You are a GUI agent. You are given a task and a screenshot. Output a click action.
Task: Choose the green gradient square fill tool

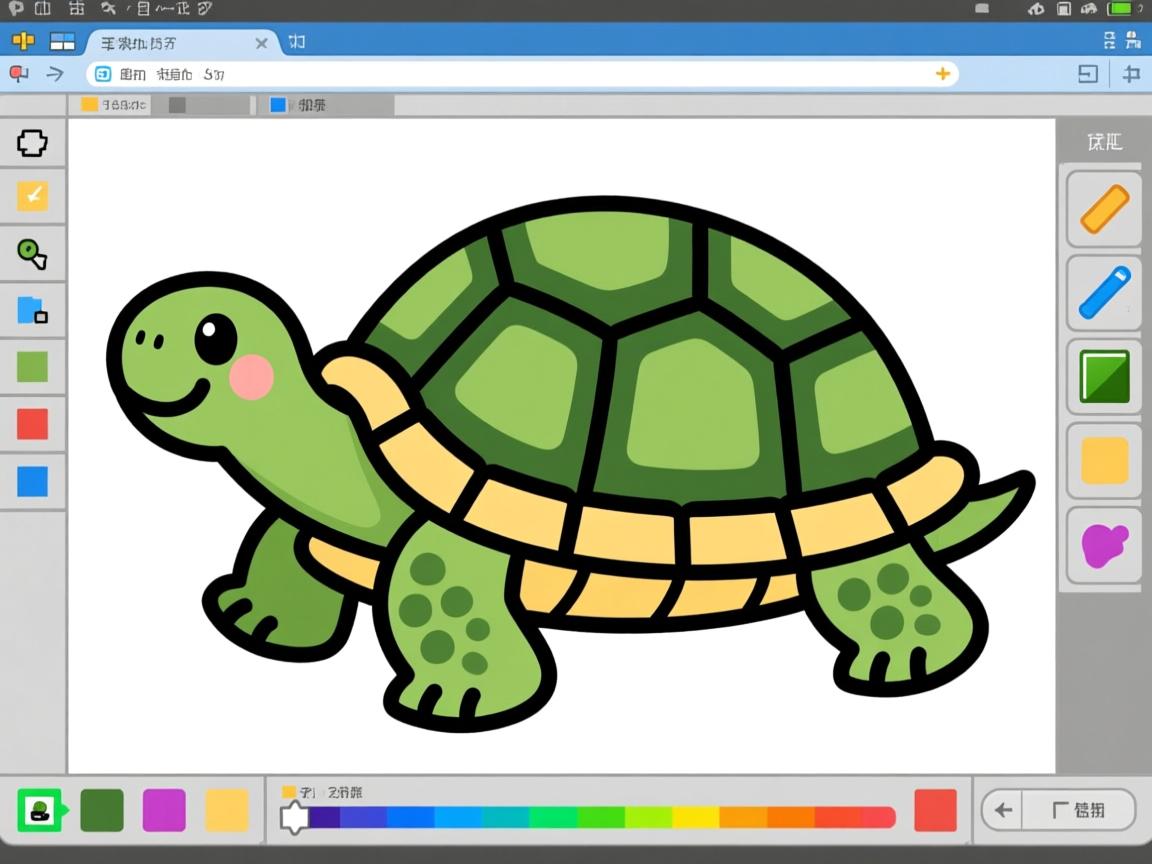1104,376
